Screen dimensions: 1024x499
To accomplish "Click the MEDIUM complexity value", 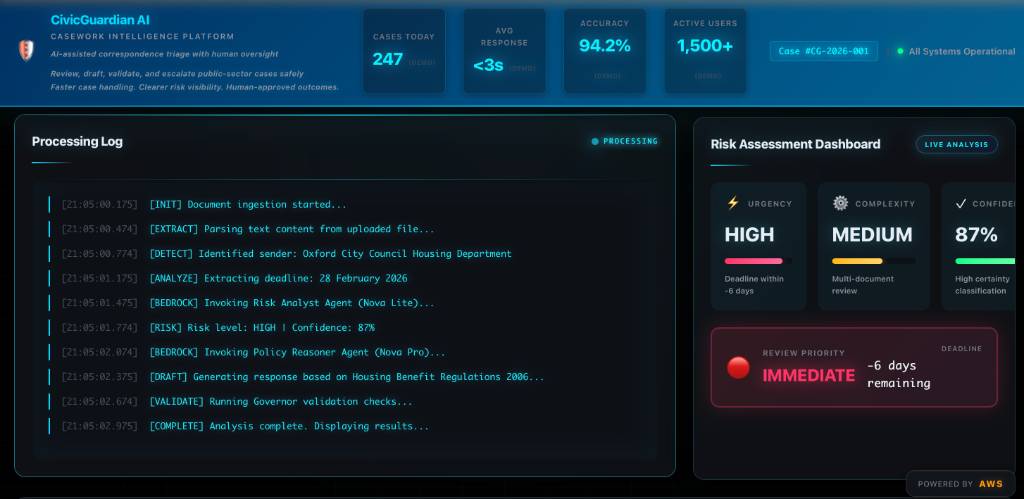I will point(872,234).
